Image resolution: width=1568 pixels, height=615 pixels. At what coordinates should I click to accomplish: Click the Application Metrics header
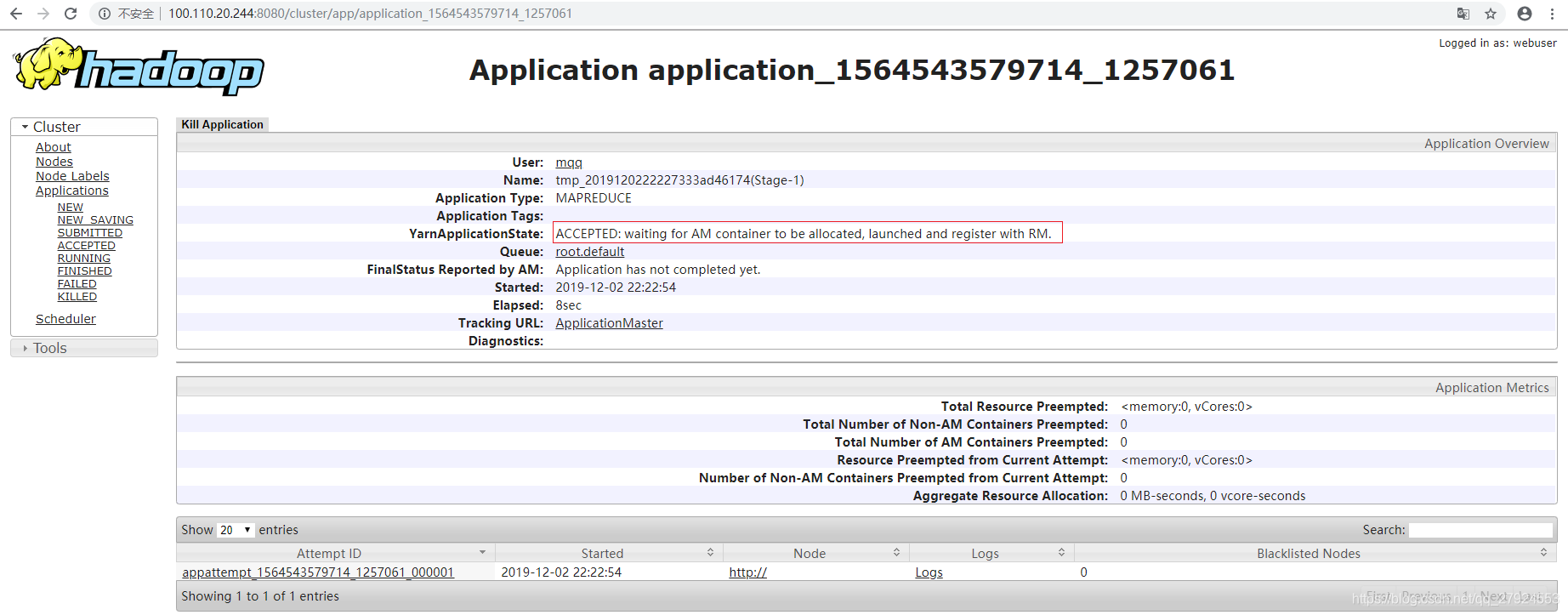1491,388
